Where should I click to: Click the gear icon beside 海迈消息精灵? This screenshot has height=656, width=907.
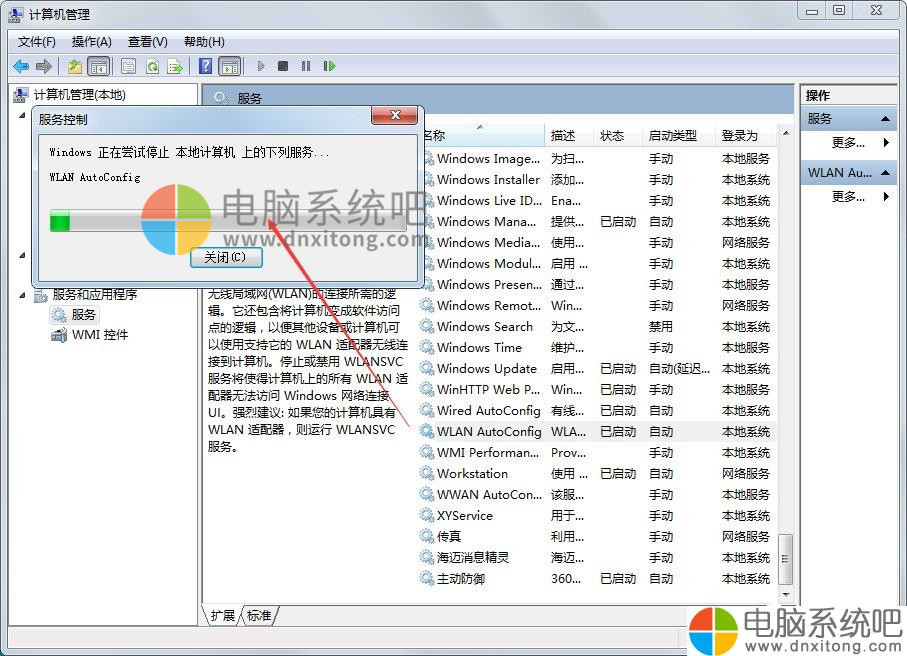(427, 557)
